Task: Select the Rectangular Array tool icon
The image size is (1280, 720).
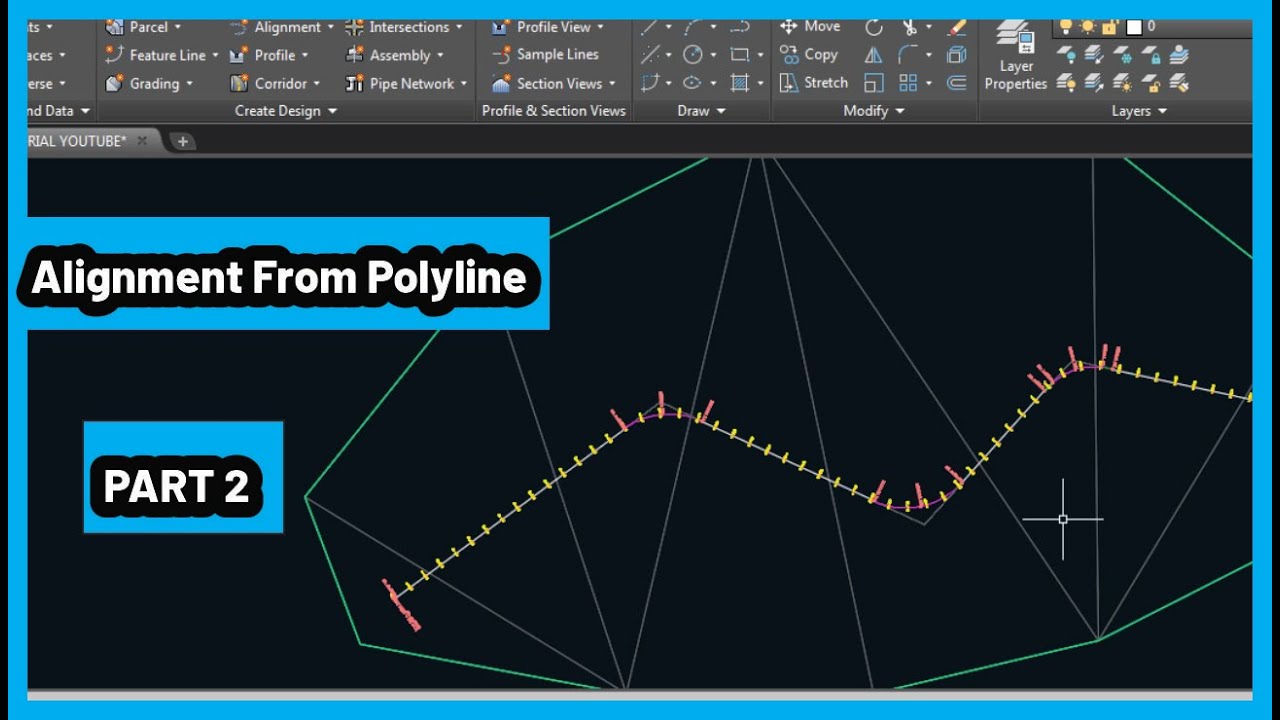Action: coord(908,83)
